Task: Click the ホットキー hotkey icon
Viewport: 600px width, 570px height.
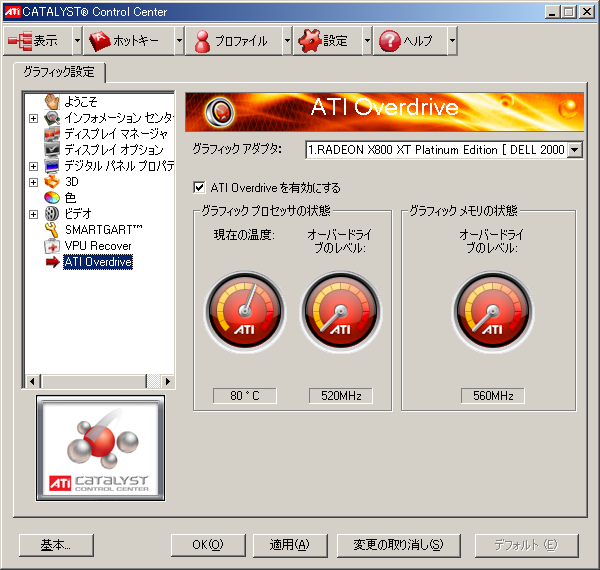Action: [99, 41]
